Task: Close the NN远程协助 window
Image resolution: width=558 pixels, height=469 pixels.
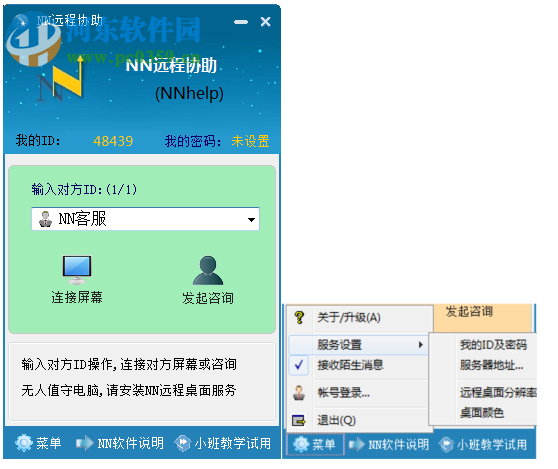Action: (x=265, y=21)
